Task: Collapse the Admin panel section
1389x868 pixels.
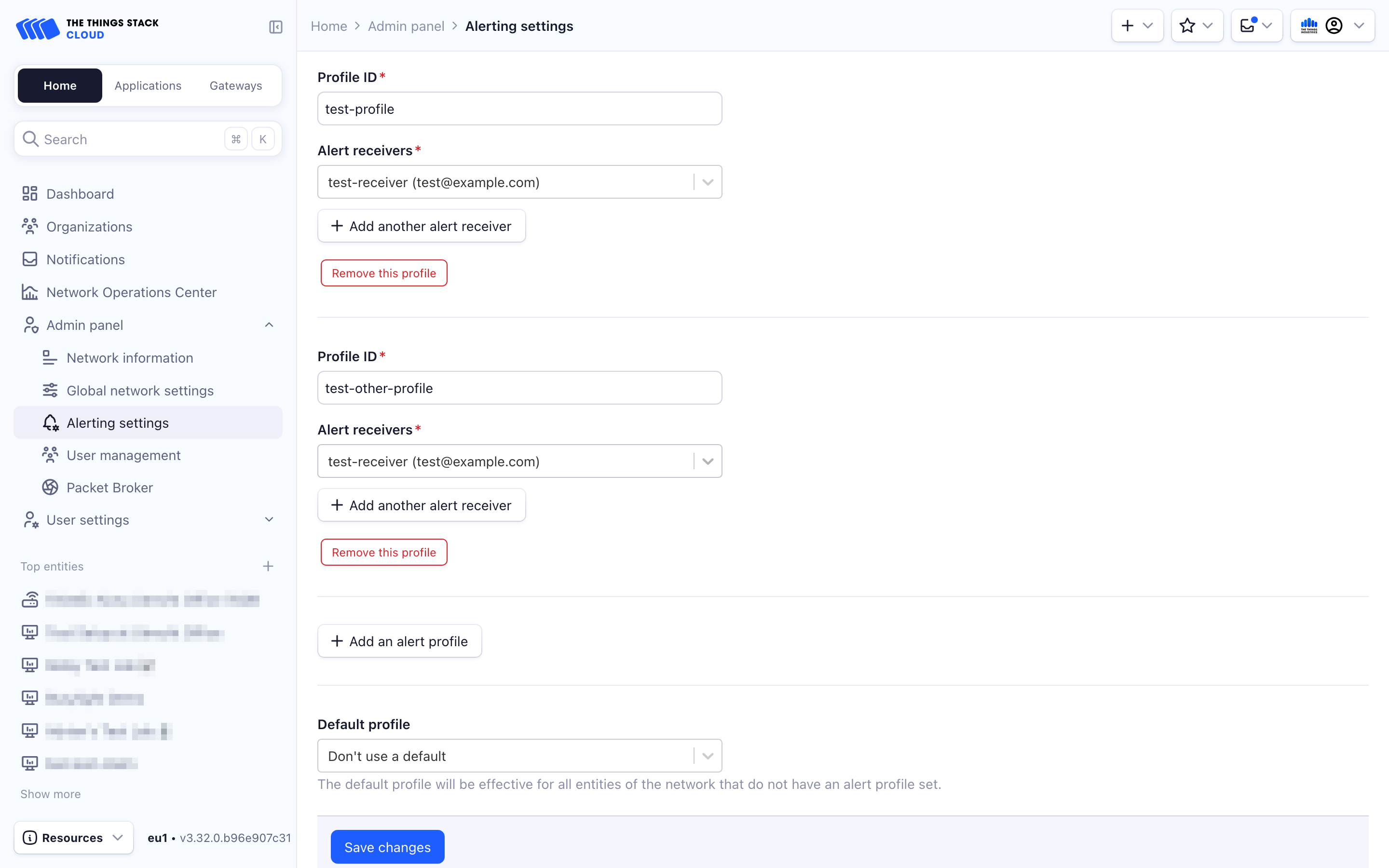Action: coord(269,325)
